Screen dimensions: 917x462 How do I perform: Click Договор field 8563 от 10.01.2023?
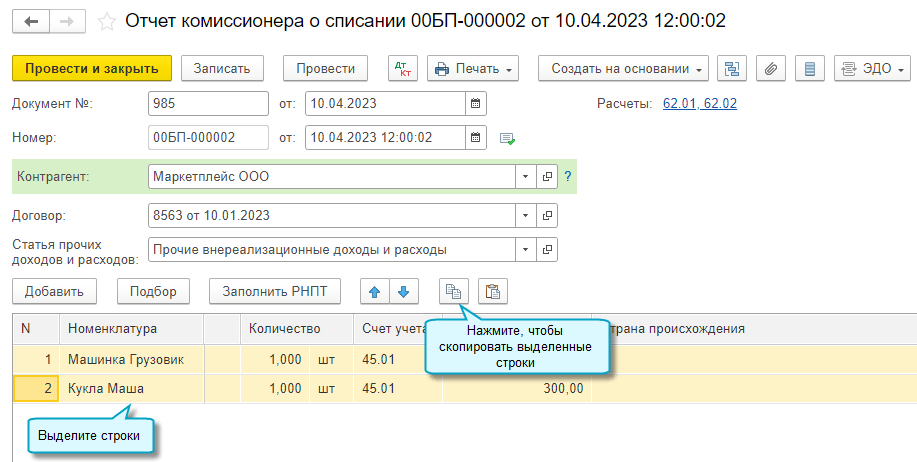tap(332, 216)
